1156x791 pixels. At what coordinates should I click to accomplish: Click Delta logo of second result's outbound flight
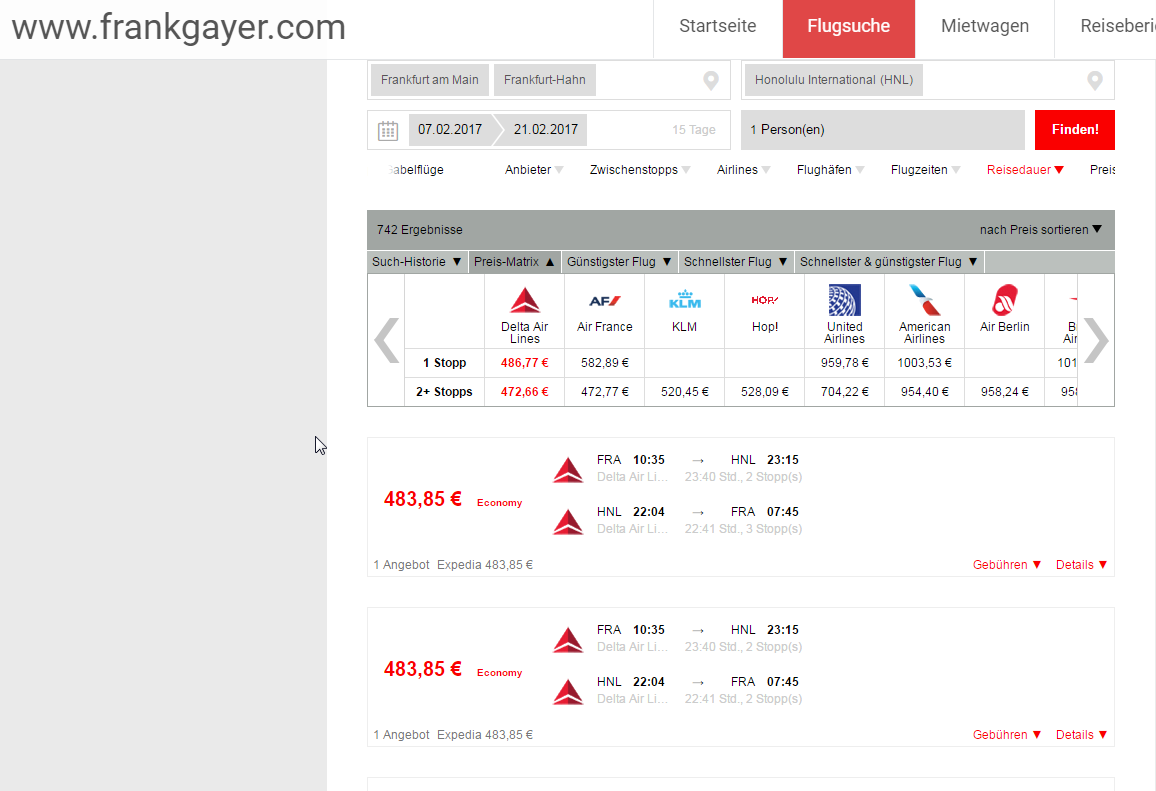click(568, 639)
